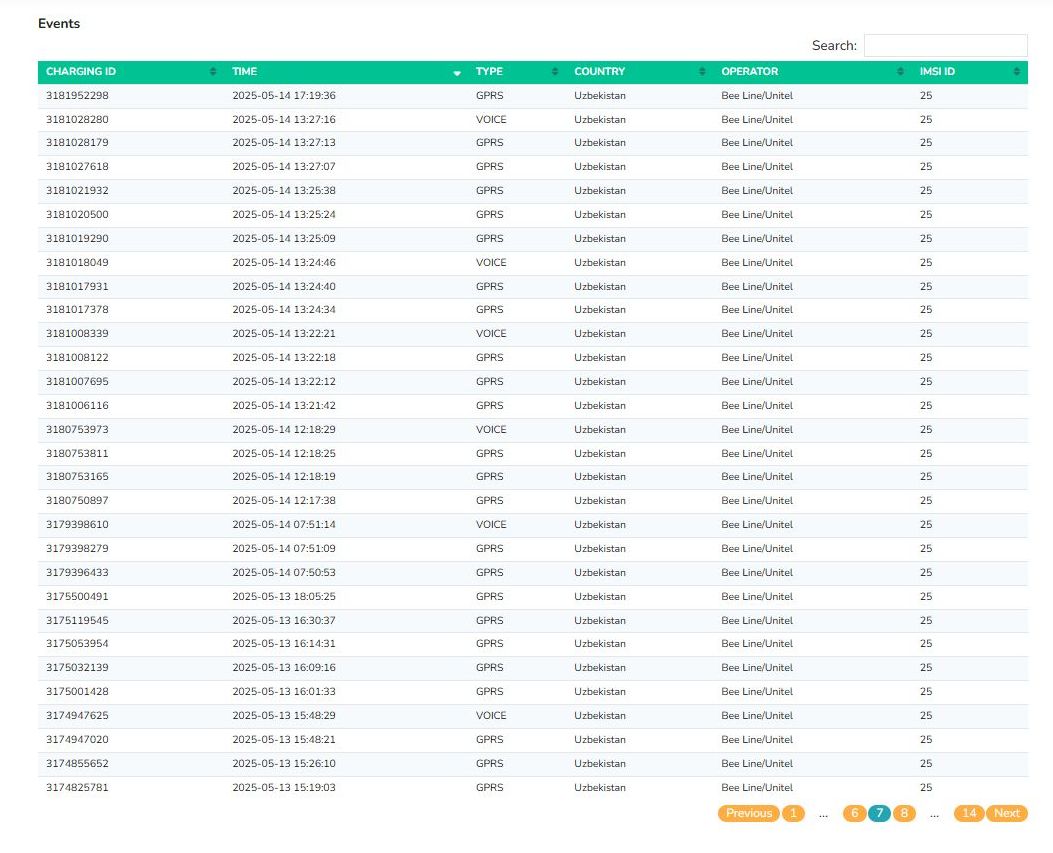This screenshot has width=1053, height=853.
Task: Expand sorting on the COUNTRY header arrows
Action: point(702,71)
